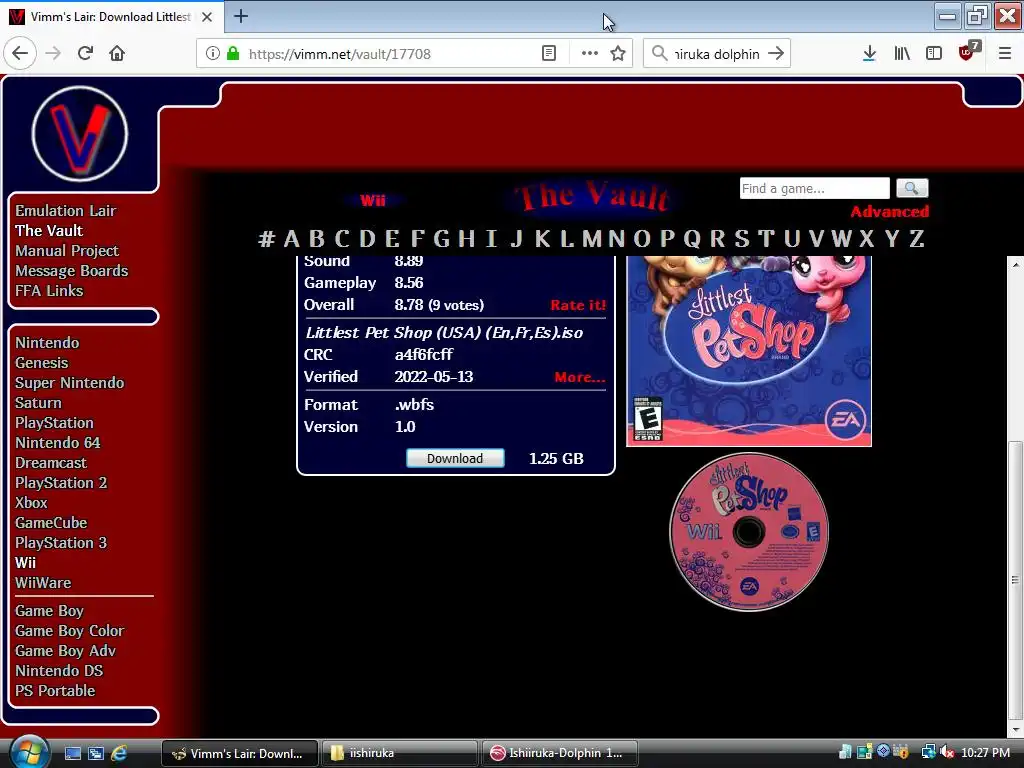Click the page scrollbar down arrow

point(1016,729)
